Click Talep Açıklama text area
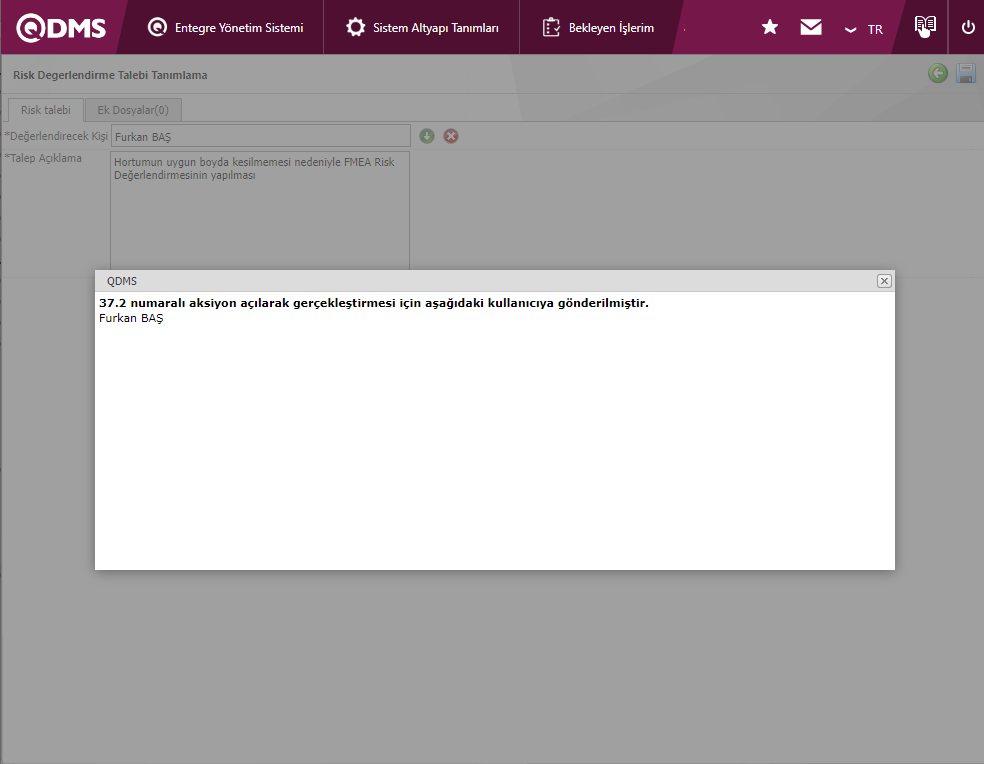Screen dimensions: 984x764 (260, 210)
